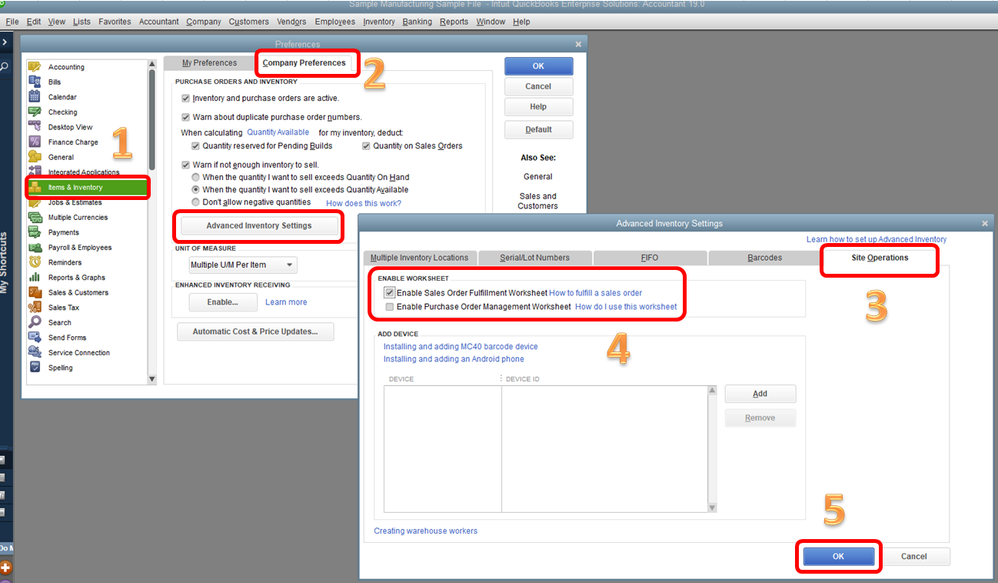Open the General preference icon

tap(35, 157)
